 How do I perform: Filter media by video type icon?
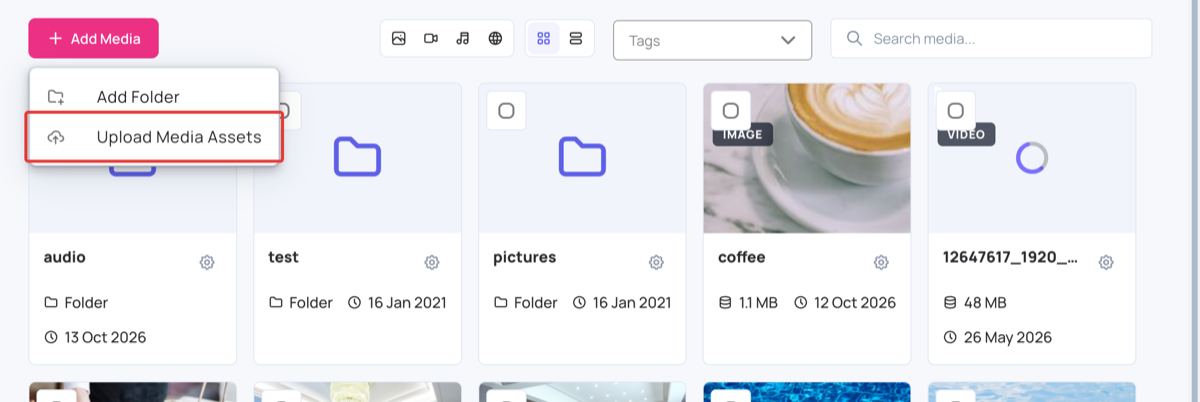(x=431, y=38)
